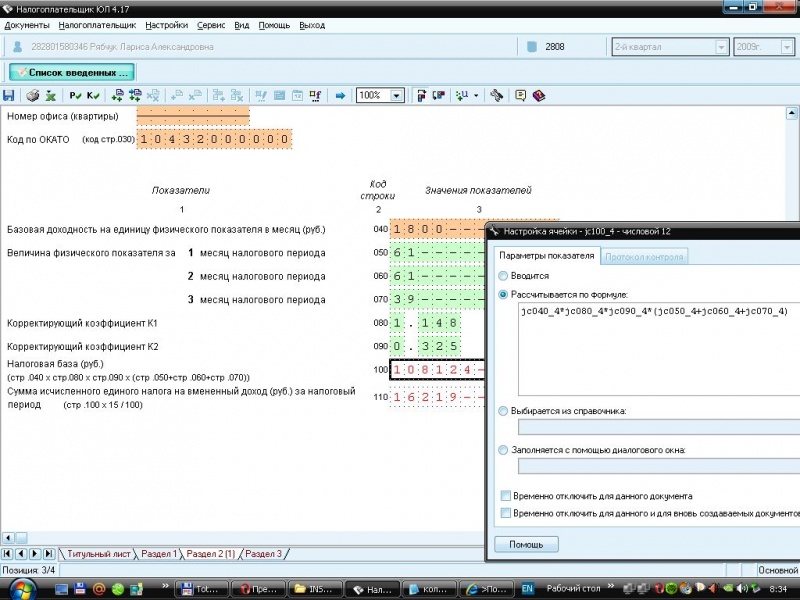
Task: Click the add multiple pages toolbar icon
Action: coord(135,95)
